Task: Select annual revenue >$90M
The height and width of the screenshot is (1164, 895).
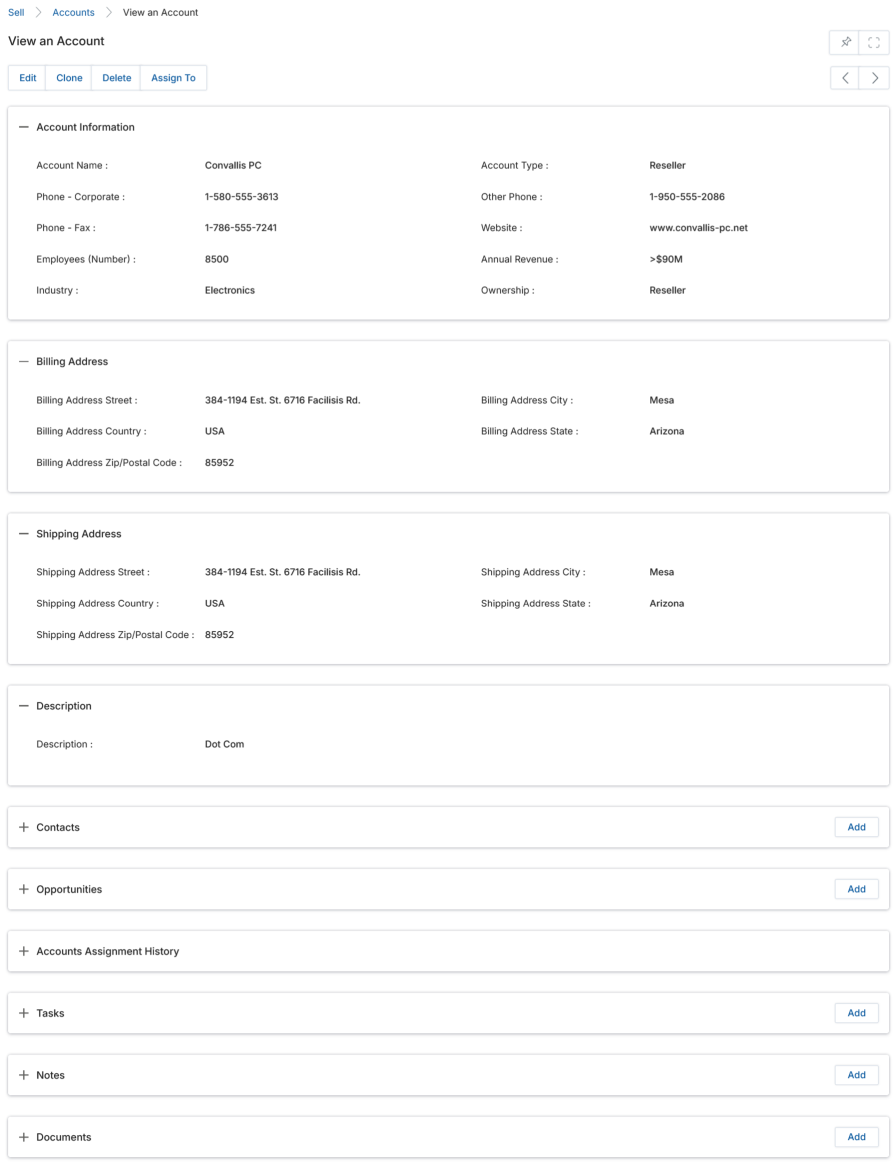Action: (x=666, y=259)
